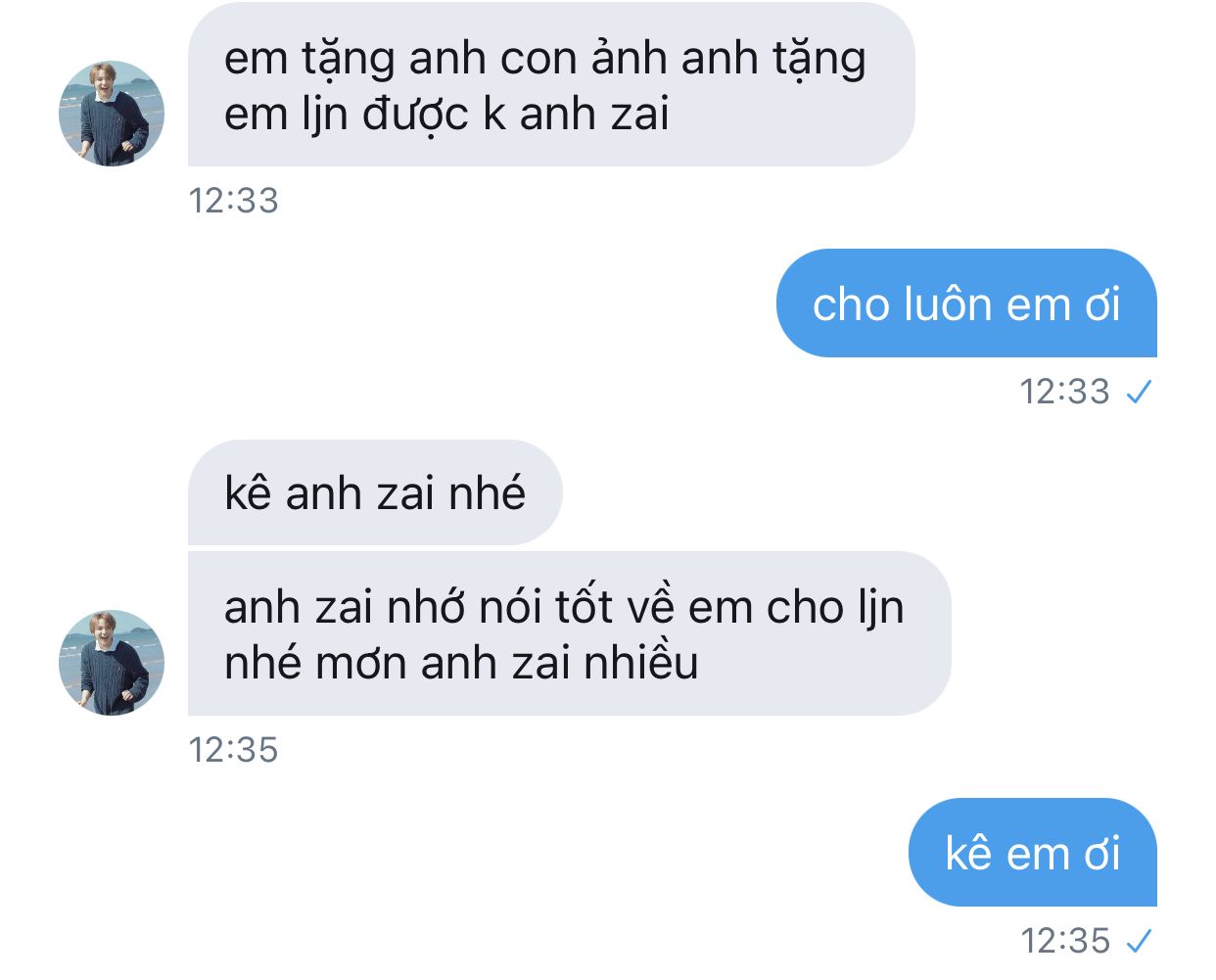
Task: Tap the 'anh zai nhớ nói tốt' message bubble
Action: 569,633
